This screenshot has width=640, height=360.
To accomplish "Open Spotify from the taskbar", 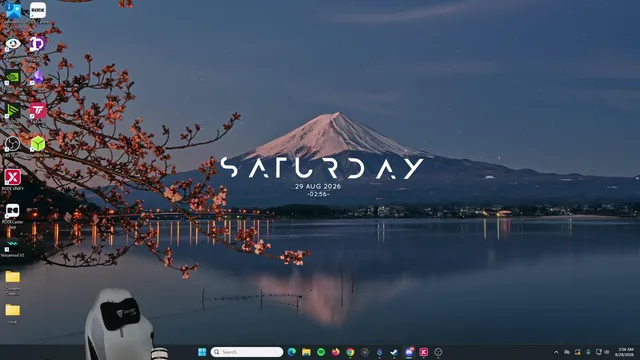I will [321, 352].
